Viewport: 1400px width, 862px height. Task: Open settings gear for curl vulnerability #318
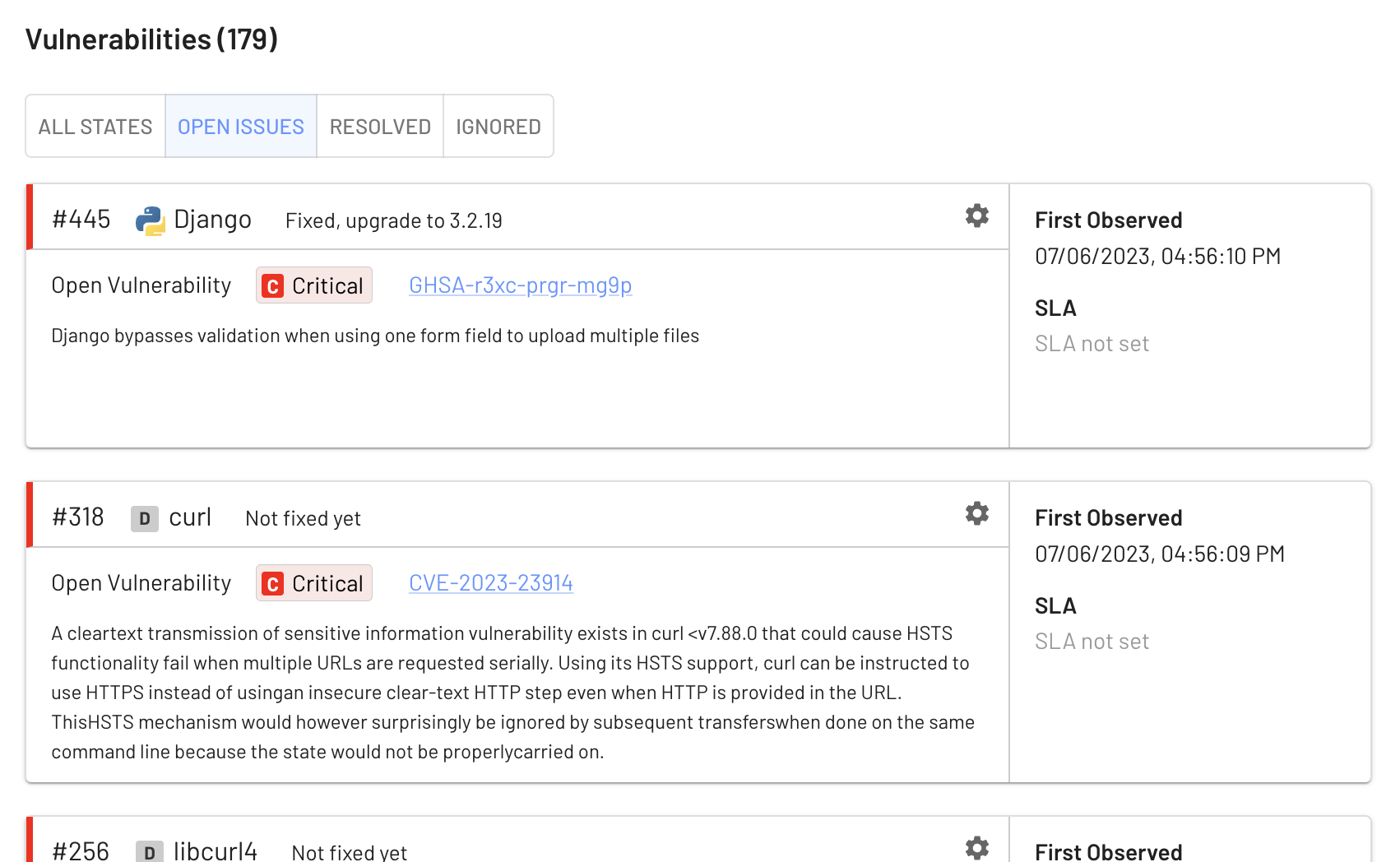point(976,513)
